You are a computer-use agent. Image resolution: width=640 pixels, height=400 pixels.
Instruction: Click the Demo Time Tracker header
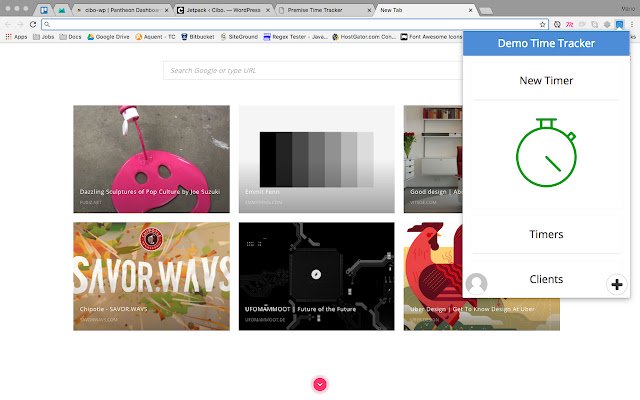click(x=546, y=43)
